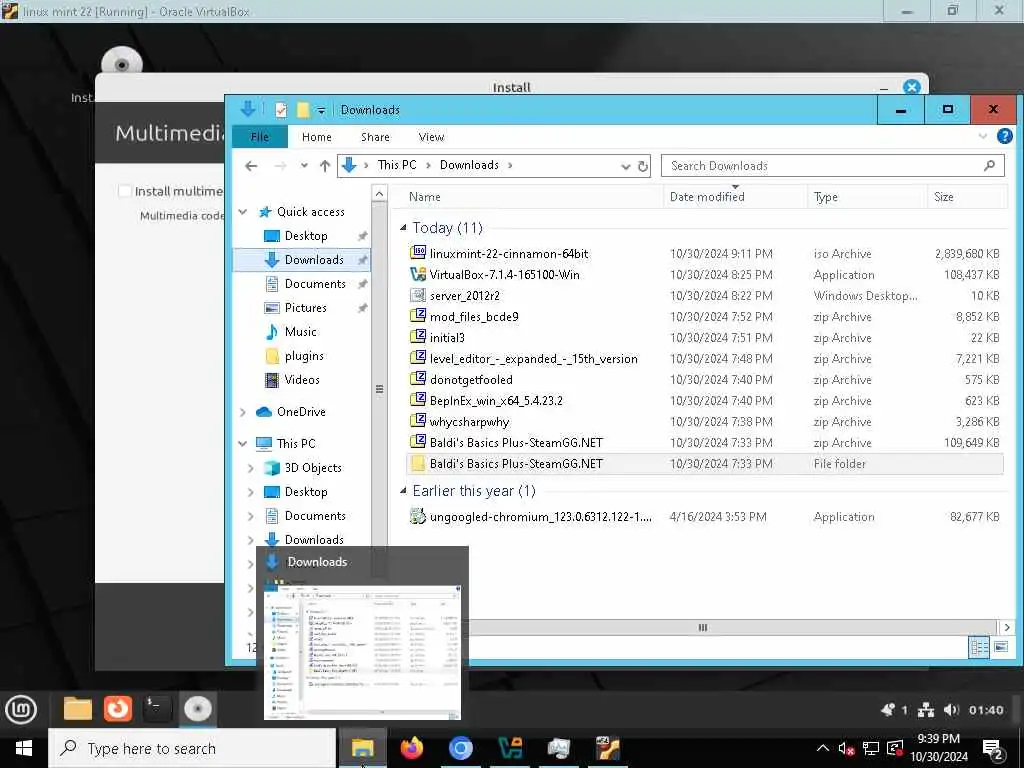
Task: Switch to the Home ribbon tab
Action: 317,136
